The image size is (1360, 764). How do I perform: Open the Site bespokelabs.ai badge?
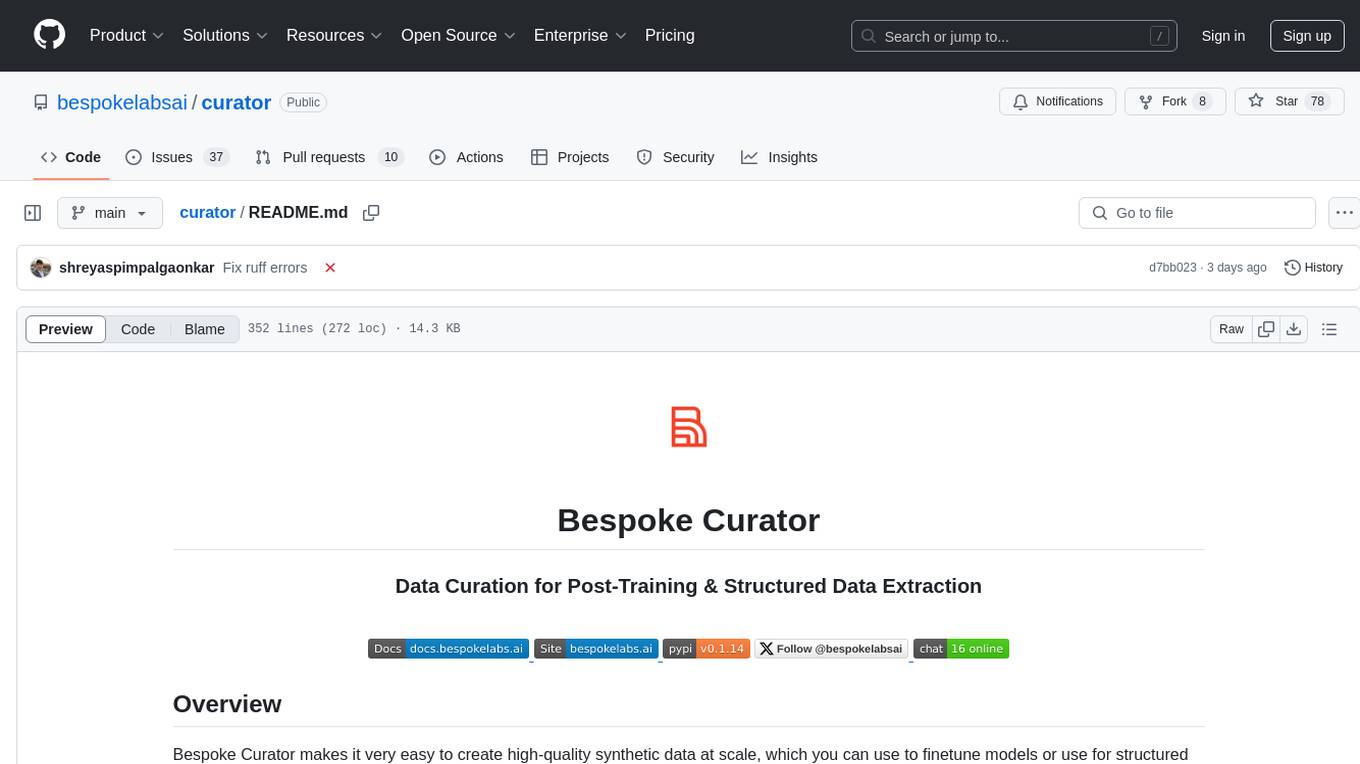click(x=596, y=649)
